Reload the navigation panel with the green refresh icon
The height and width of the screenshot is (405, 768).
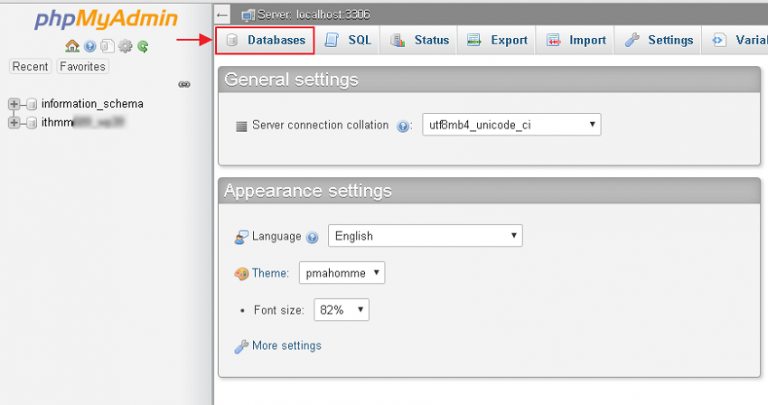pos(143,46)
